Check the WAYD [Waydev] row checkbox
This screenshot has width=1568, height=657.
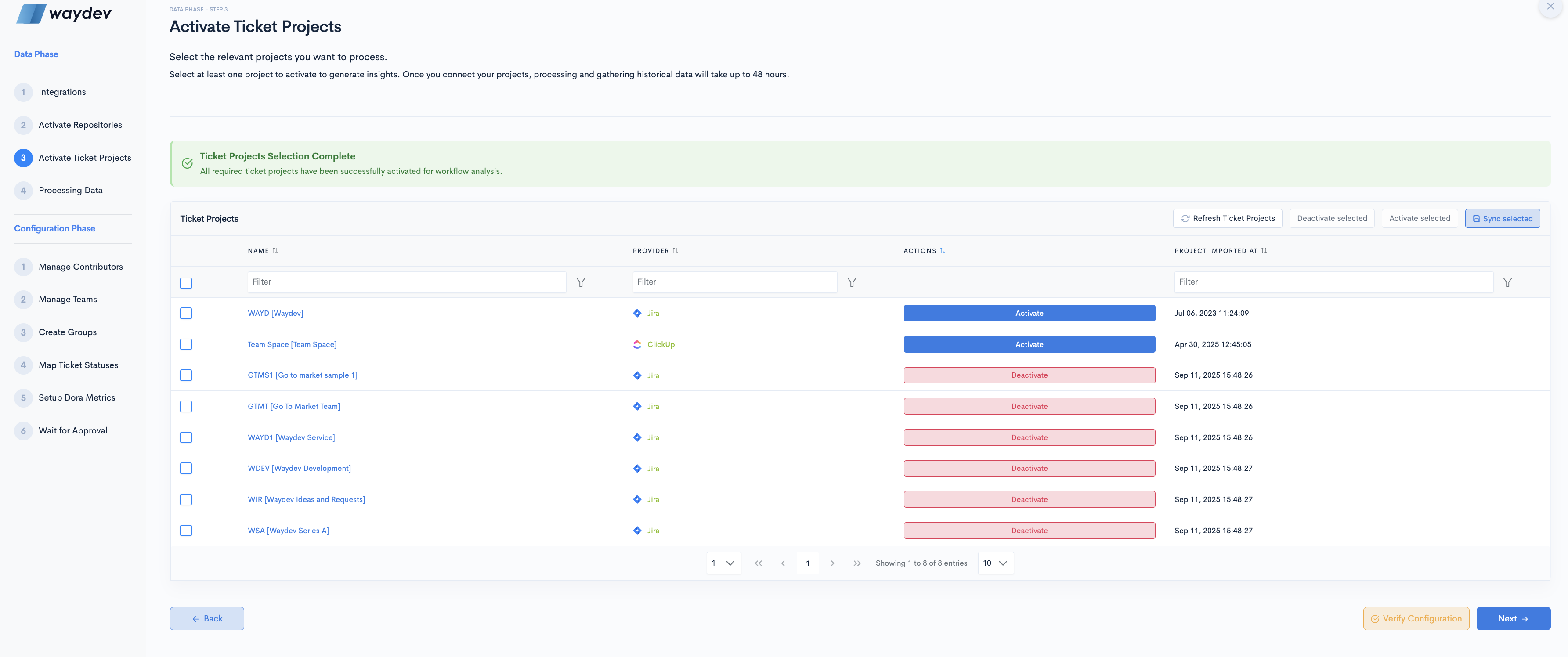[186, 314]
